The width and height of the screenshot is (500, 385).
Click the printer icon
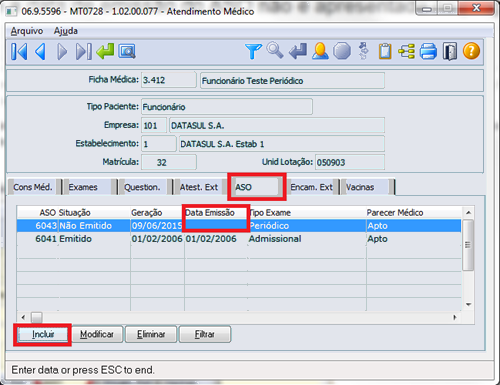(x=428, y=52)
